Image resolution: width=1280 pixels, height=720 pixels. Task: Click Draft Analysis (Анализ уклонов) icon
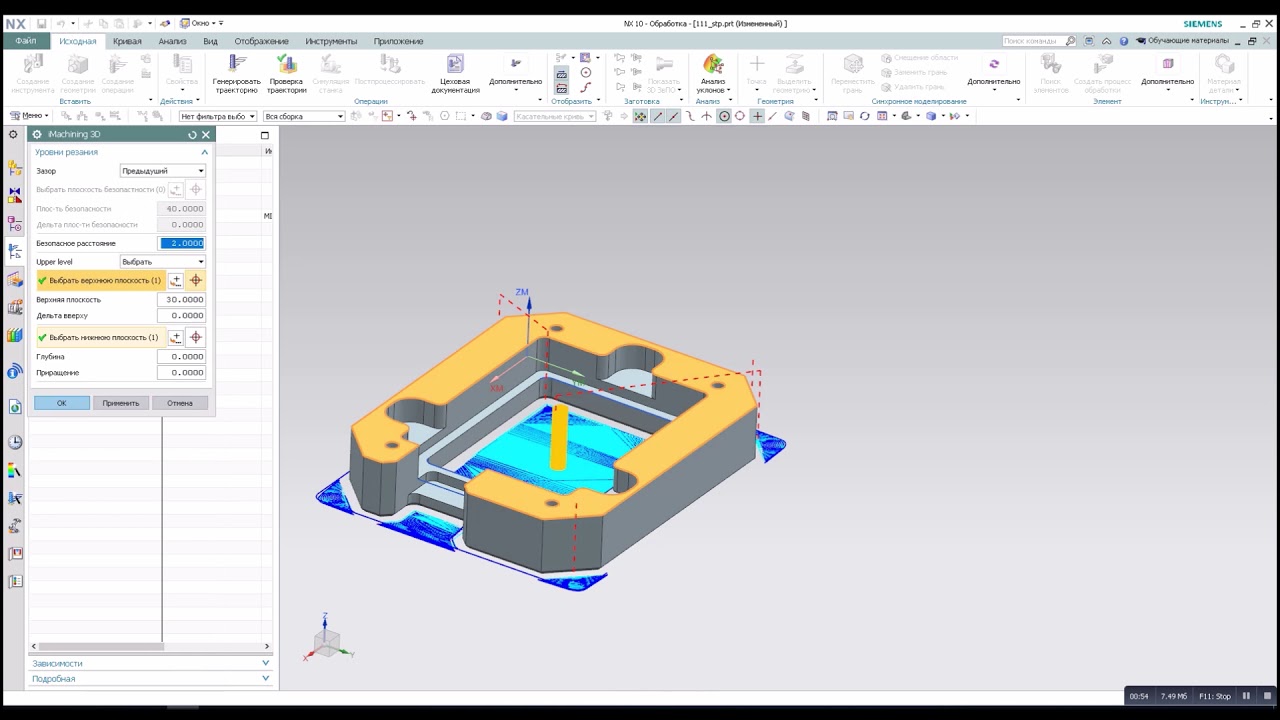713,65
